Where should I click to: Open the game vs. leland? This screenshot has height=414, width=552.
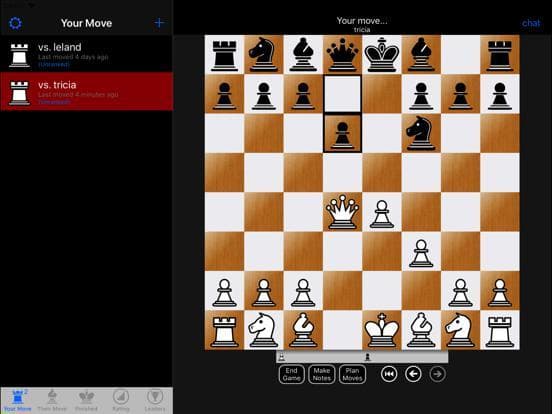click(x=86, y=54)
